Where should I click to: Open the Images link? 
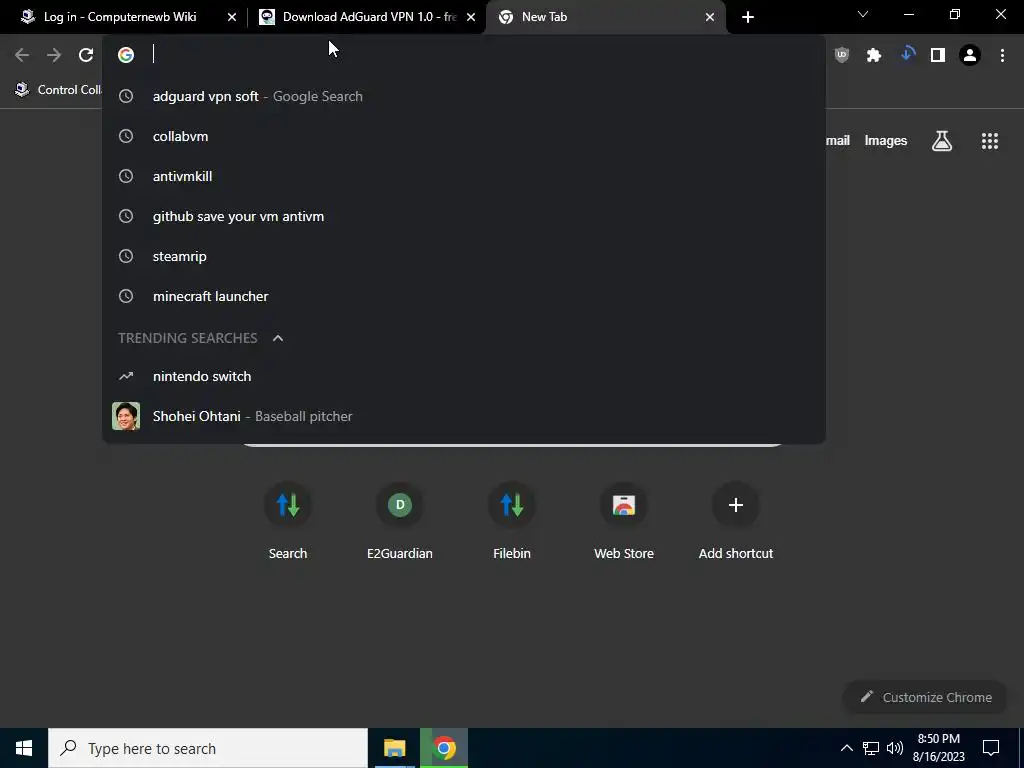click(886, 140)
